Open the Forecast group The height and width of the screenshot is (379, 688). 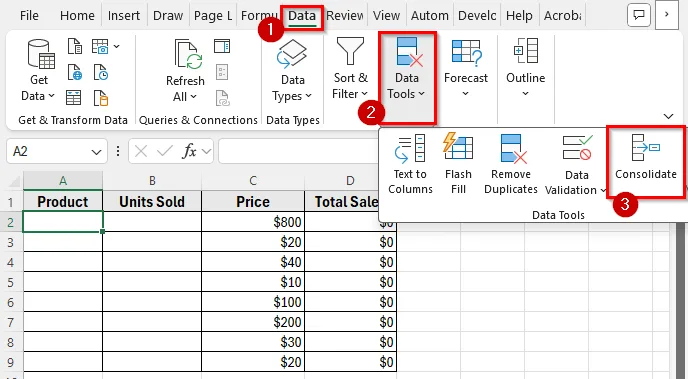466,68
